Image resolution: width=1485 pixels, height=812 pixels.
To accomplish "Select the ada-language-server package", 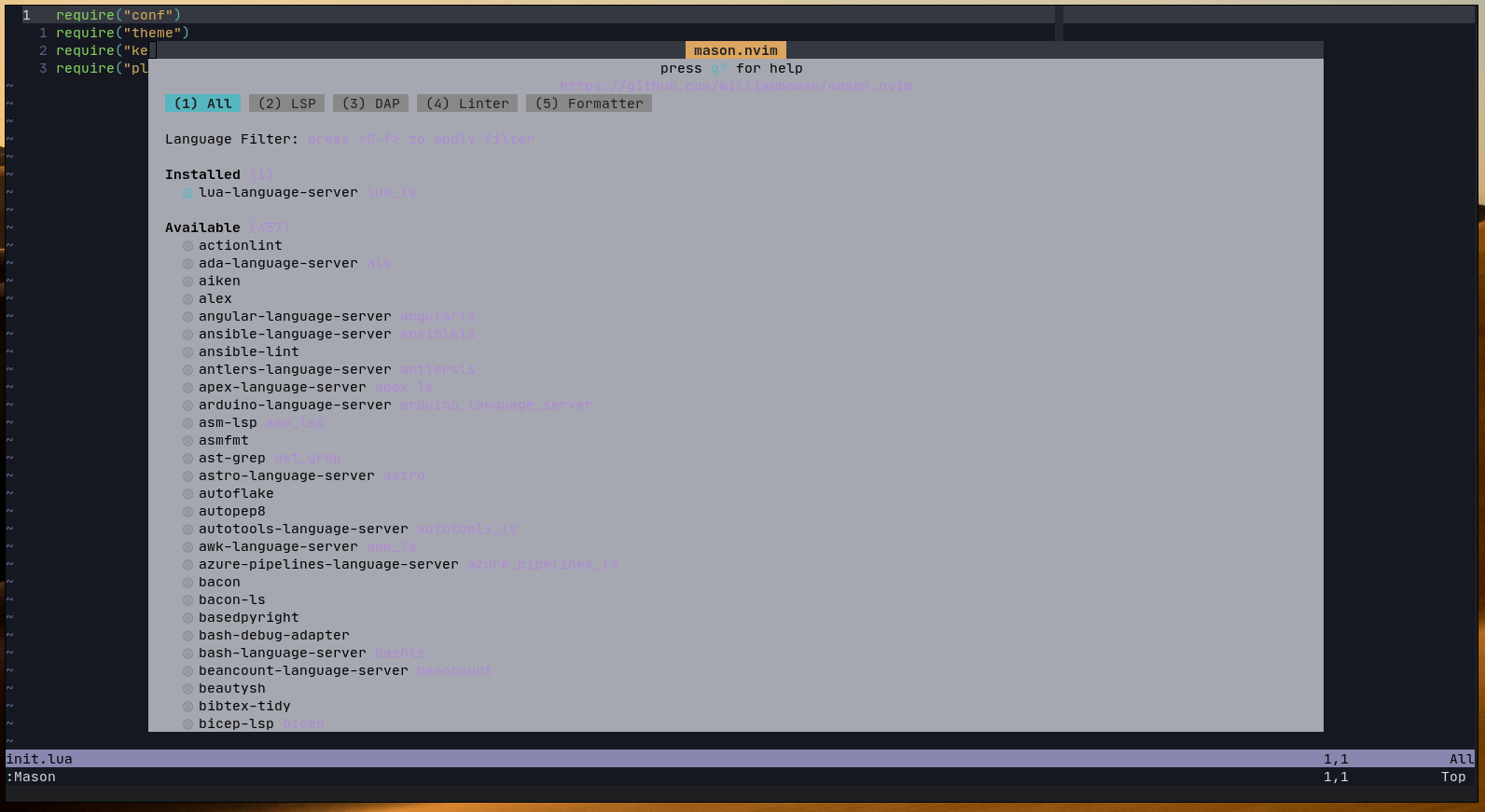I will (x=278, y=263).
